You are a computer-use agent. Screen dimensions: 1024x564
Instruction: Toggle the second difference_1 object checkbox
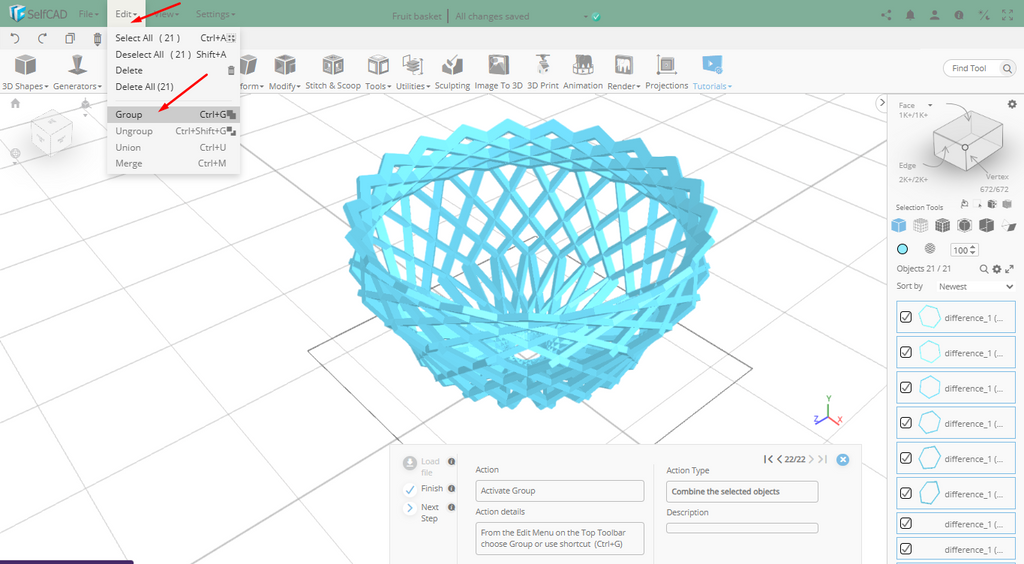906,352
